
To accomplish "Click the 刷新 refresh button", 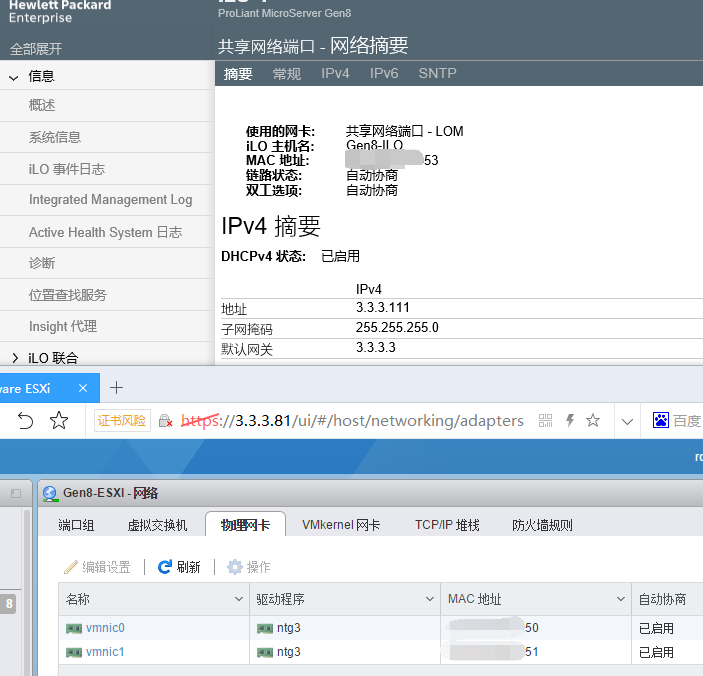I will point(179,567).
